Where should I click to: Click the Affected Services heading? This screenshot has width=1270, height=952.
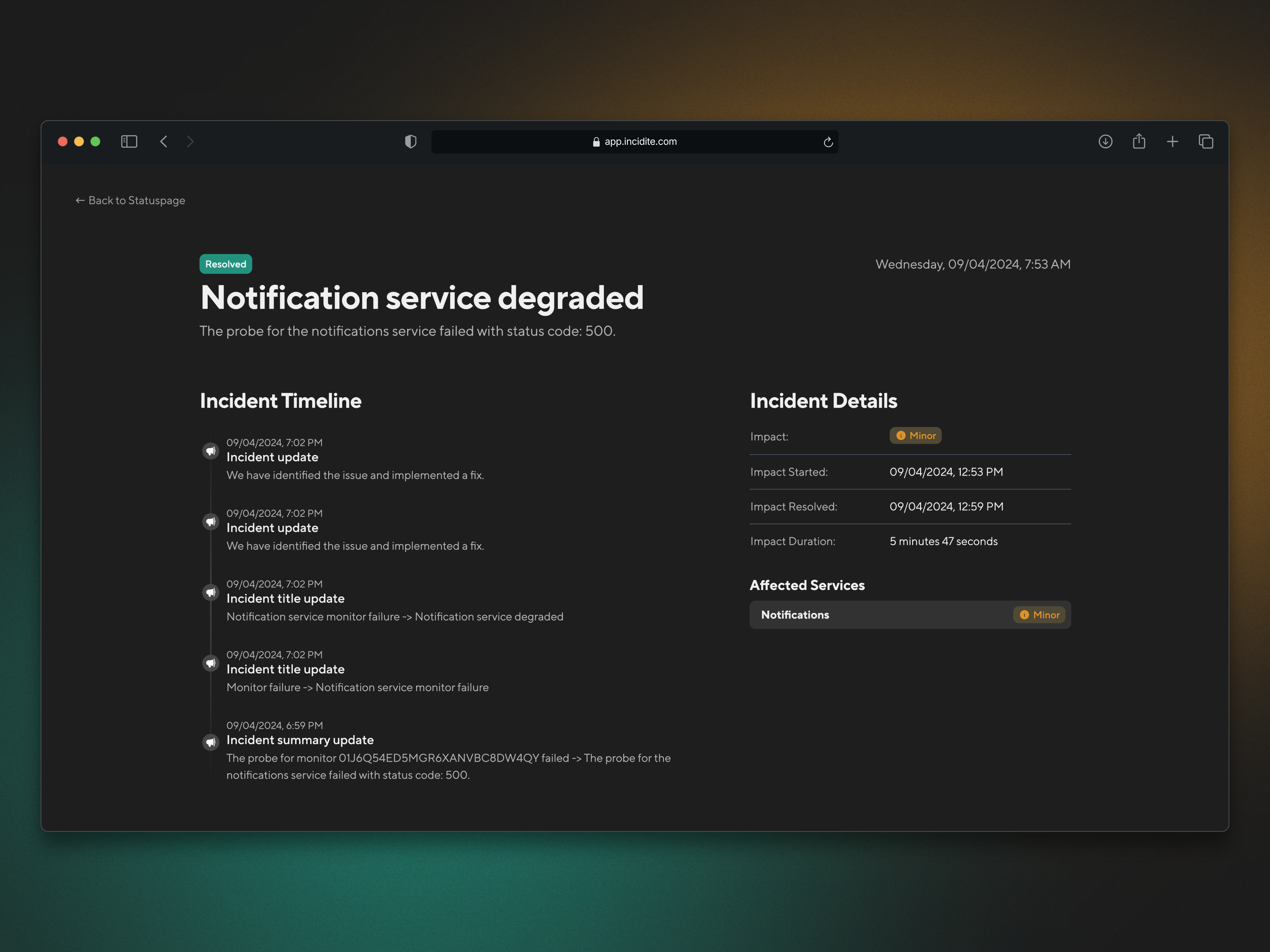click(x=807, y=585)
